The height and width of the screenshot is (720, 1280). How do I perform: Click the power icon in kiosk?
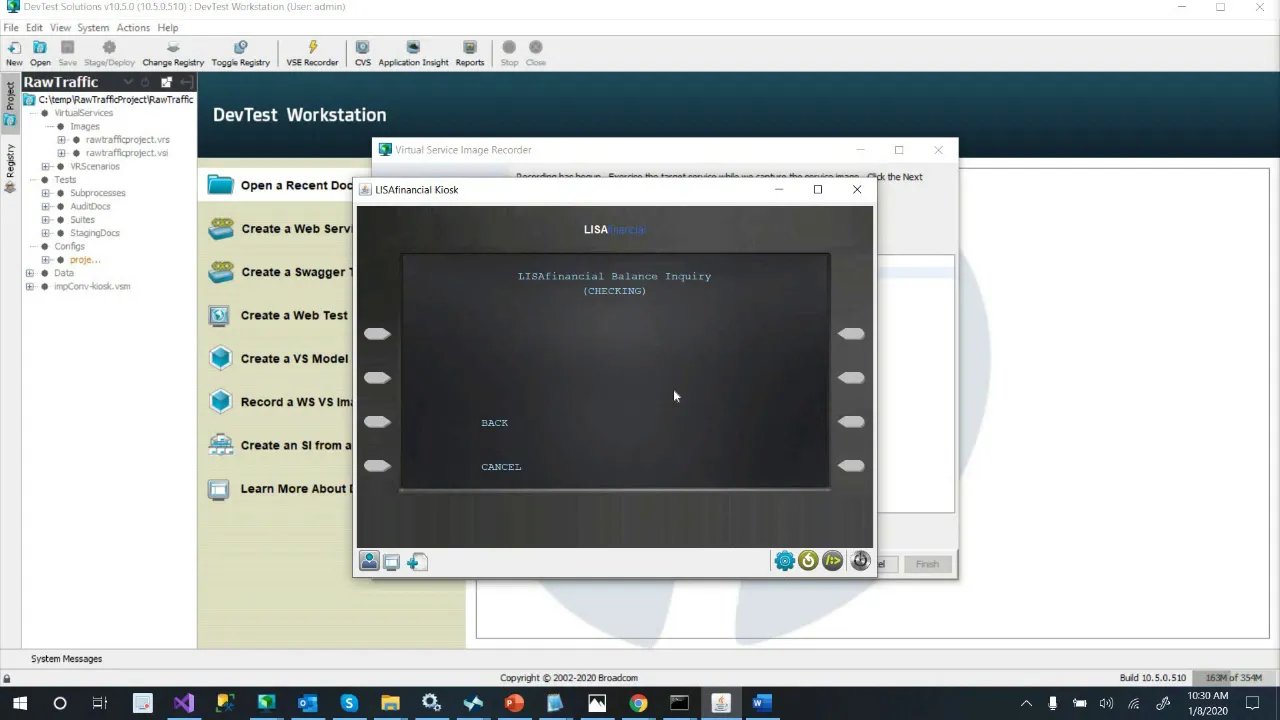click(860, 561)
